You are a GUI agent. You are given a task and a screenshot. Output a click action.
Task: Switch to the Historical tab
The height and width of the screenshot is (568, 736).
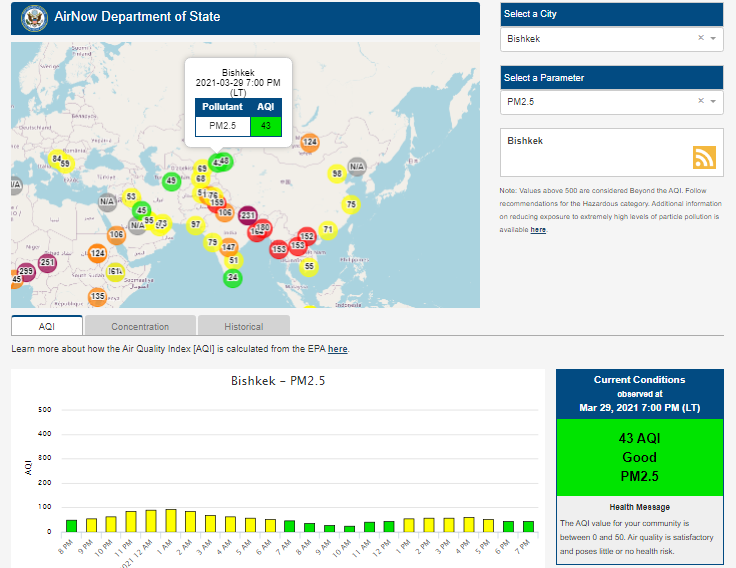point(243,326)
